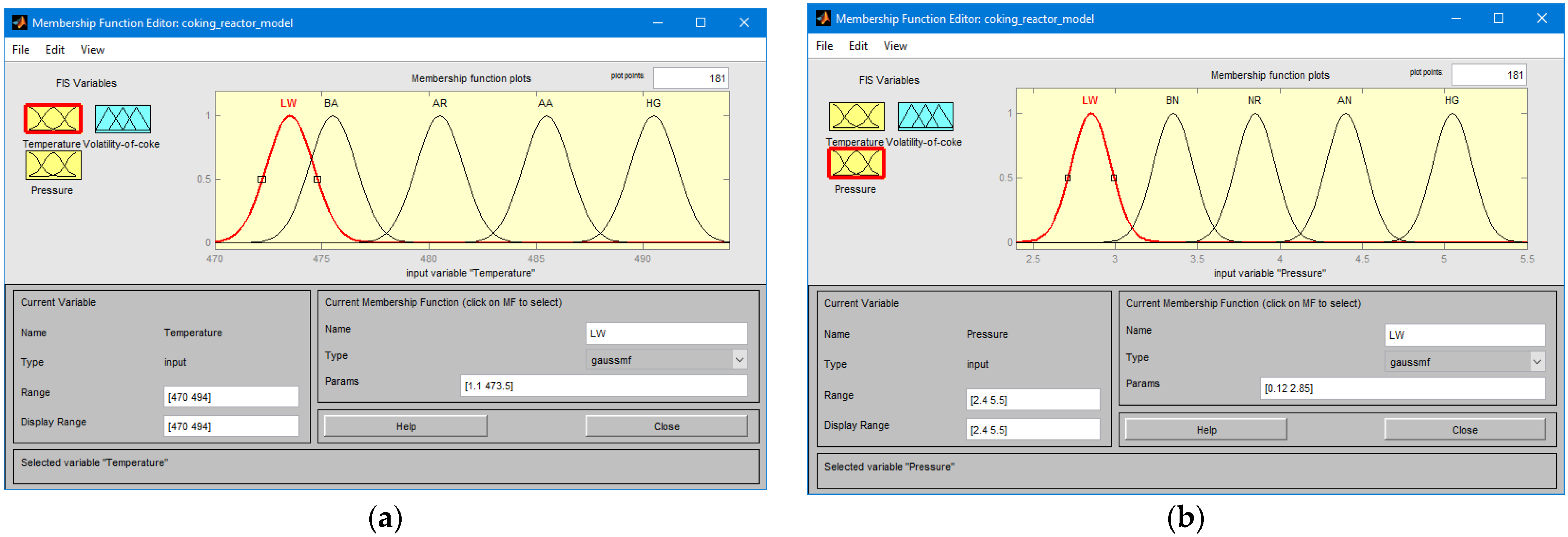The width and height of the screenshot is (1568, 537).
Task: Click highlighted Pressure icon in right window
Action: [x=856, y=163]
